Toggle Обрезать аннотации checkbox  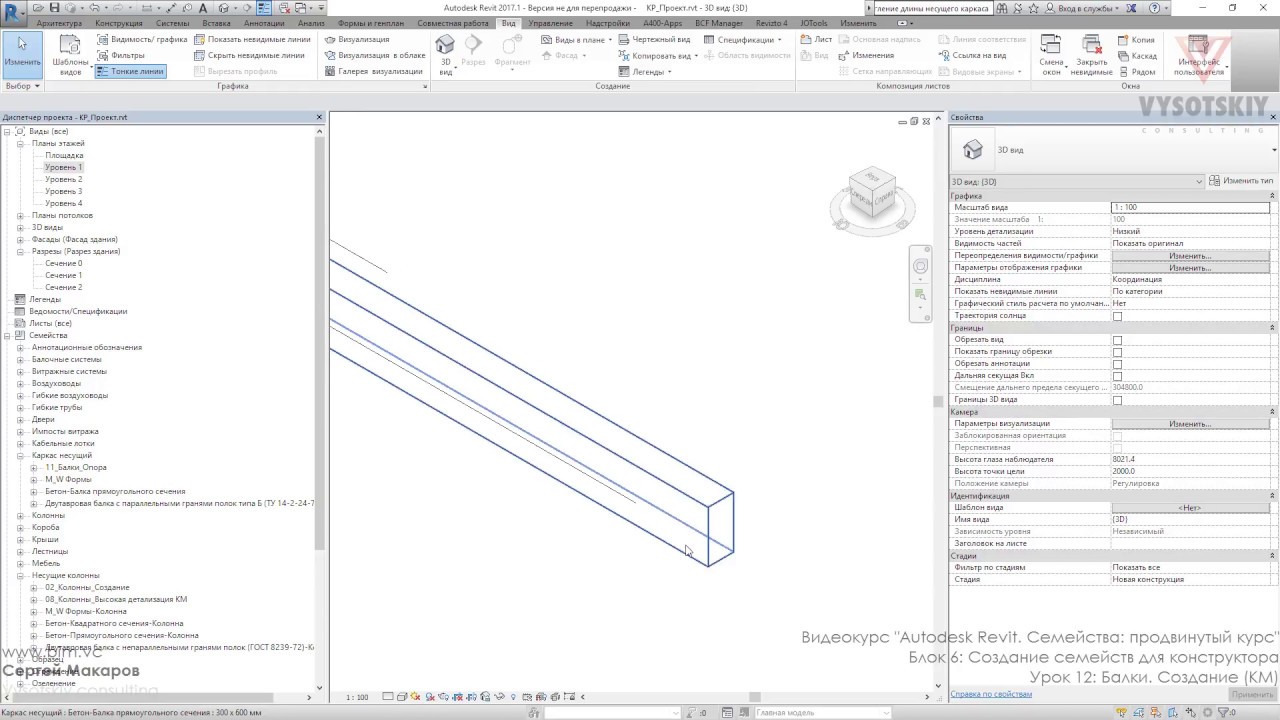1117,364
